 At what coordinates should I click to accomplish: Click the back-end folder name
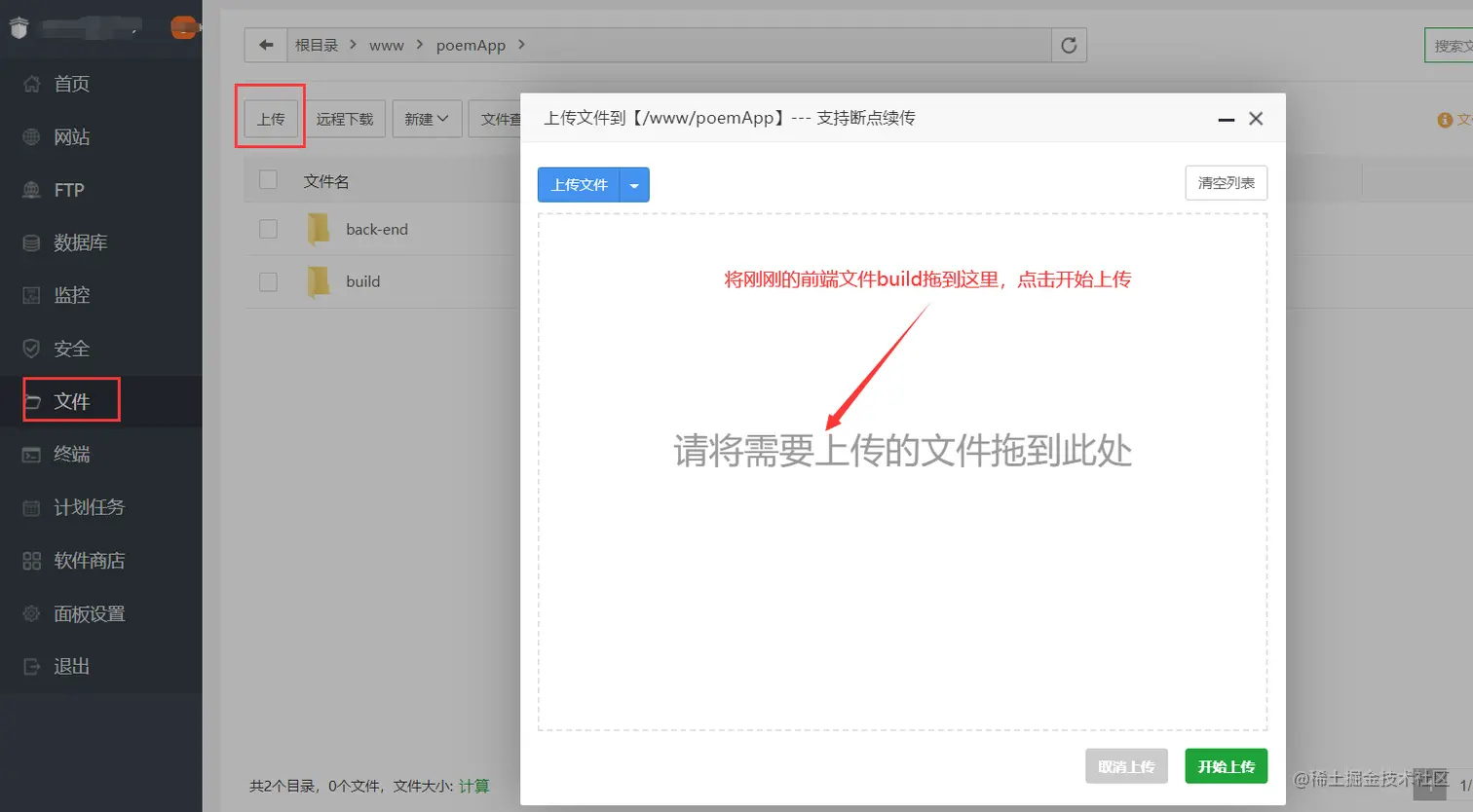pyautogui.click(x=377, y=229)
